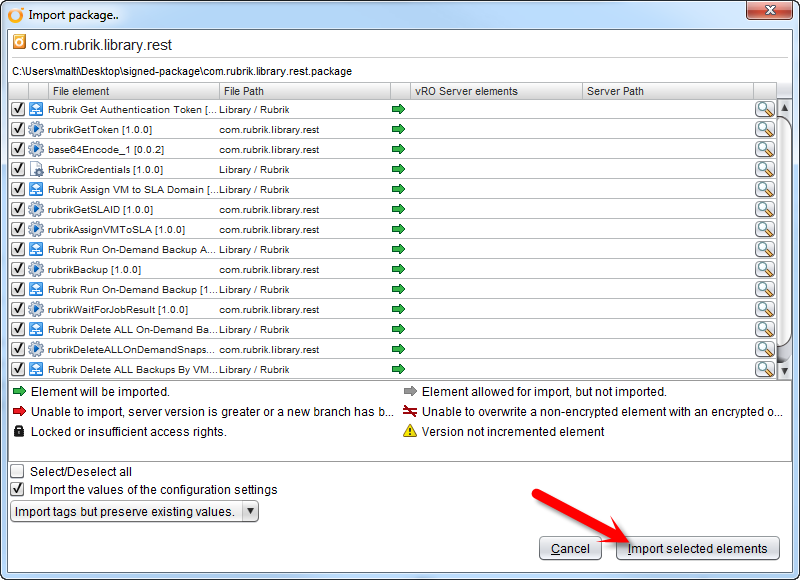Screen dimensions: 800x580
Task: Deselect the rubrikGetSLAID checkbox
Action: [x=18, y=209]
